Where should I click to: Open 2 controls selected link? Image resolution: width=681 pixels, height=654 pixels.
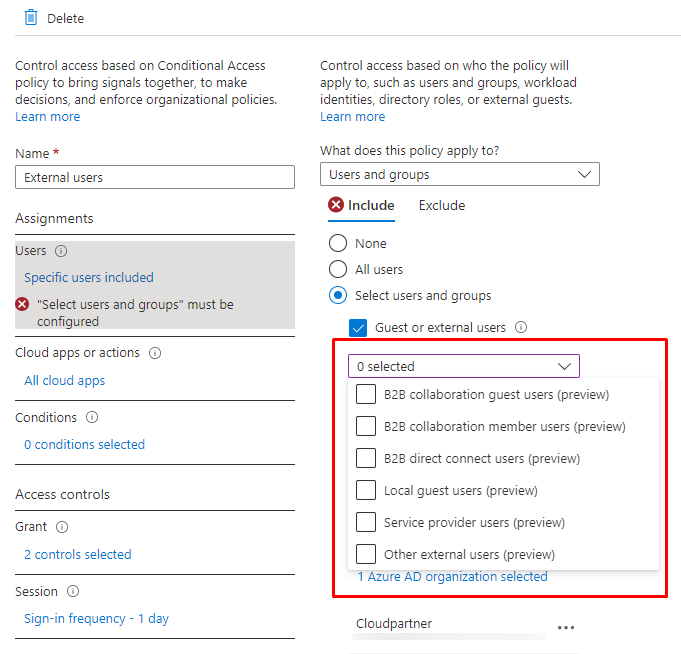tap(78, 554)
